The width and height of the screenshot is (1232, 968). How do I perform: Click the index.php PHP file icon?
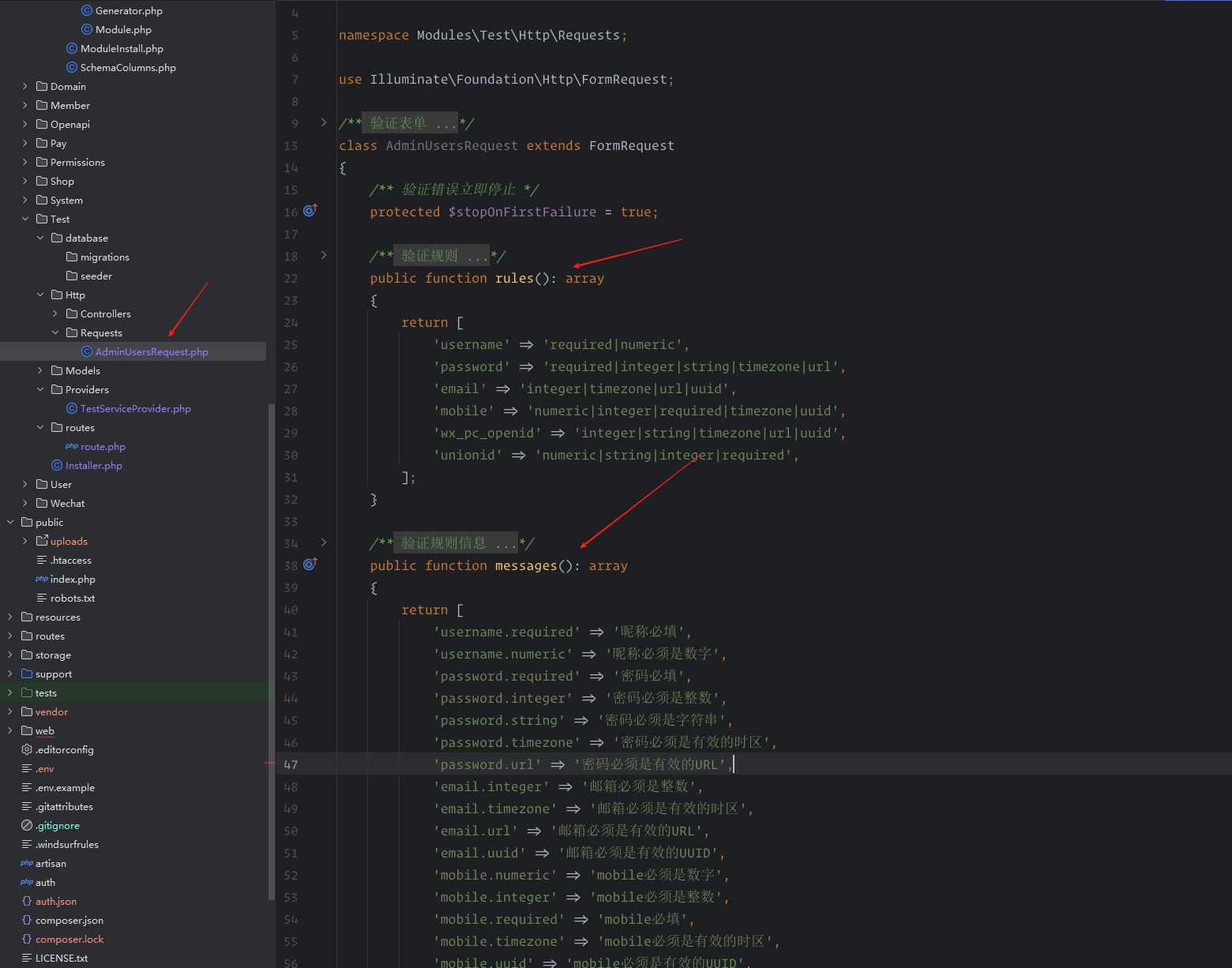(x=42, y=579)
